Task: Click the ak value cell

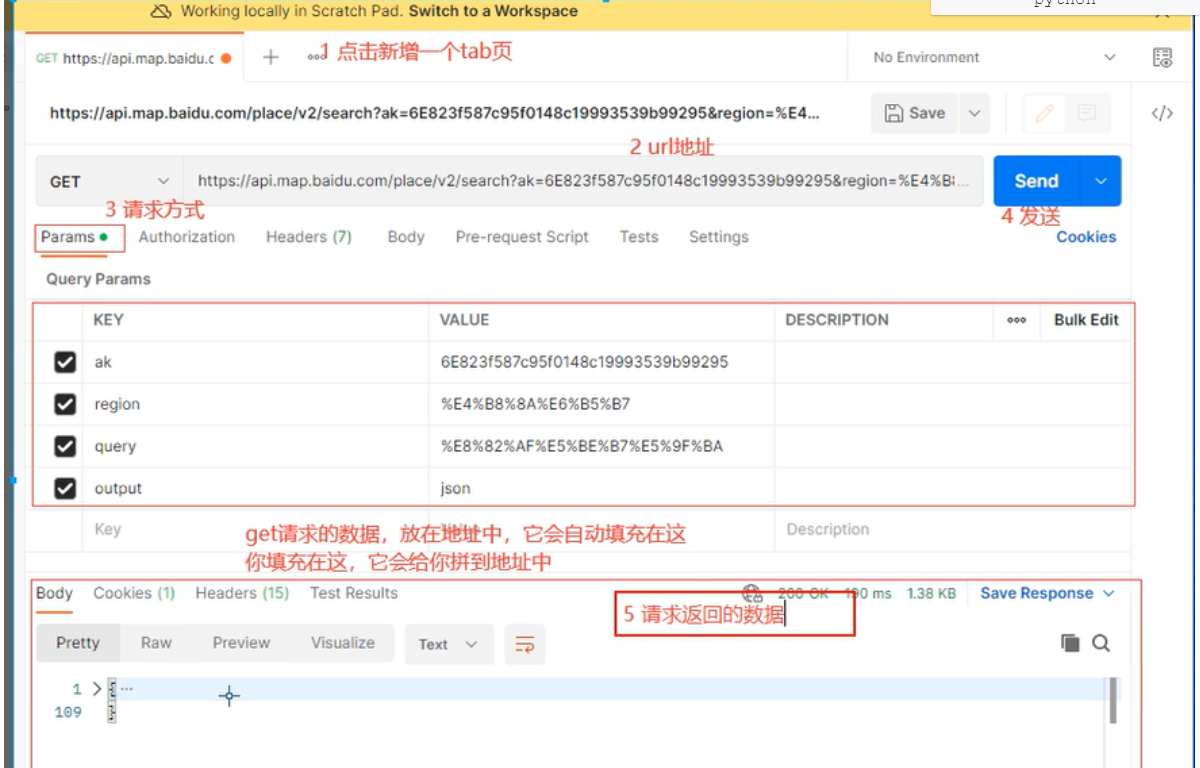Action: (601, 362)
